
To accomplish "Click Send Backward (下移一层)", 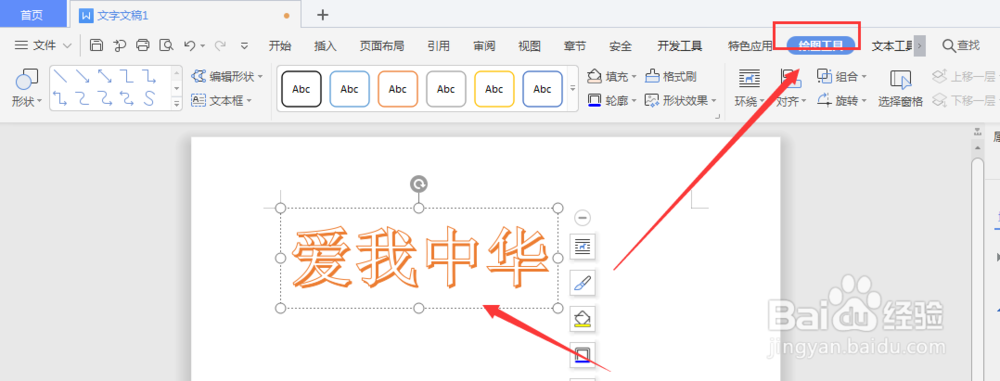I will 963,100.
